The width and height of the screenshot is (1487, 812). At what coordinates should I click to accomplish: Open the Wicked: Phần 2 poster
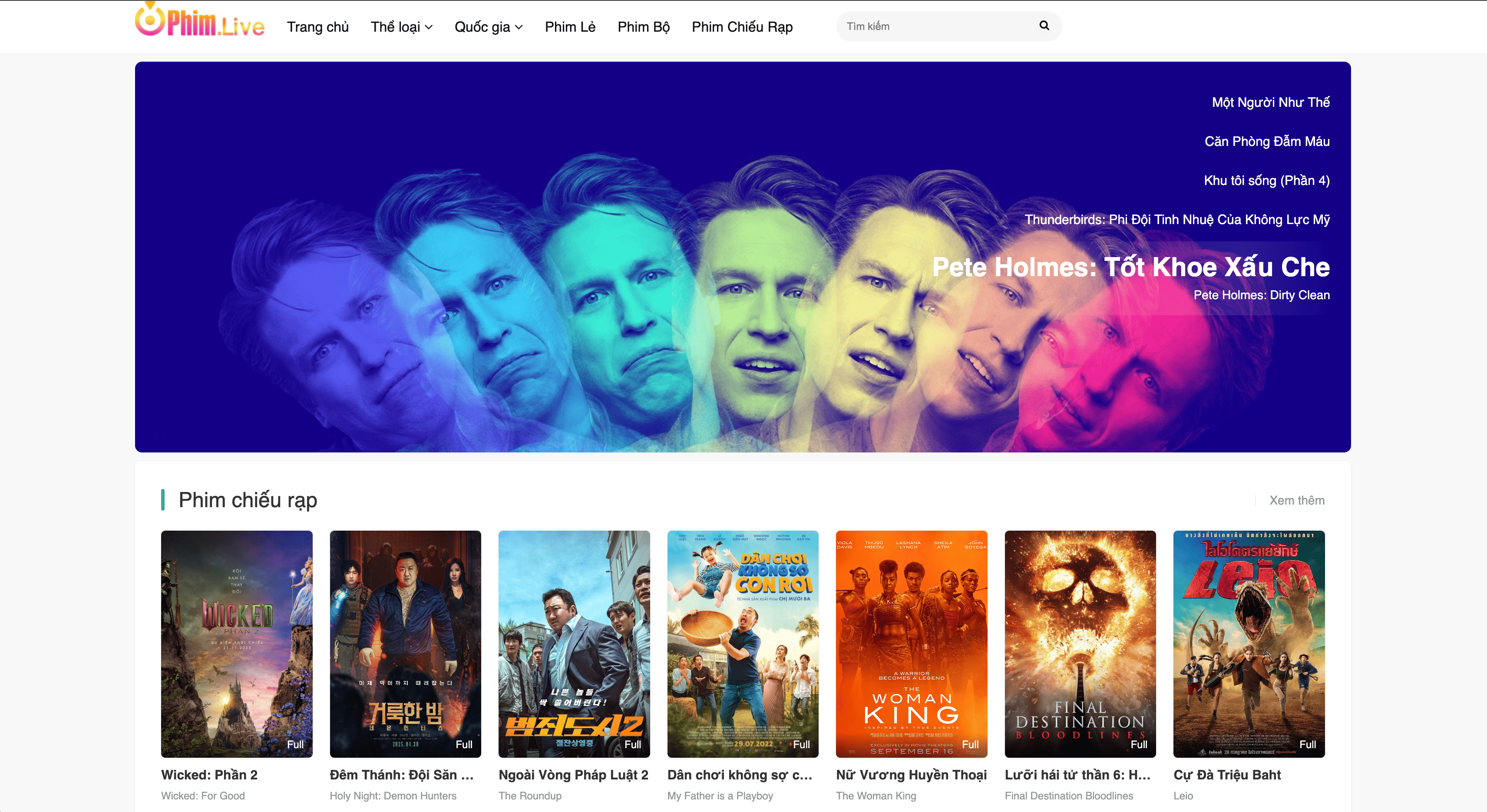coord(237,644)
